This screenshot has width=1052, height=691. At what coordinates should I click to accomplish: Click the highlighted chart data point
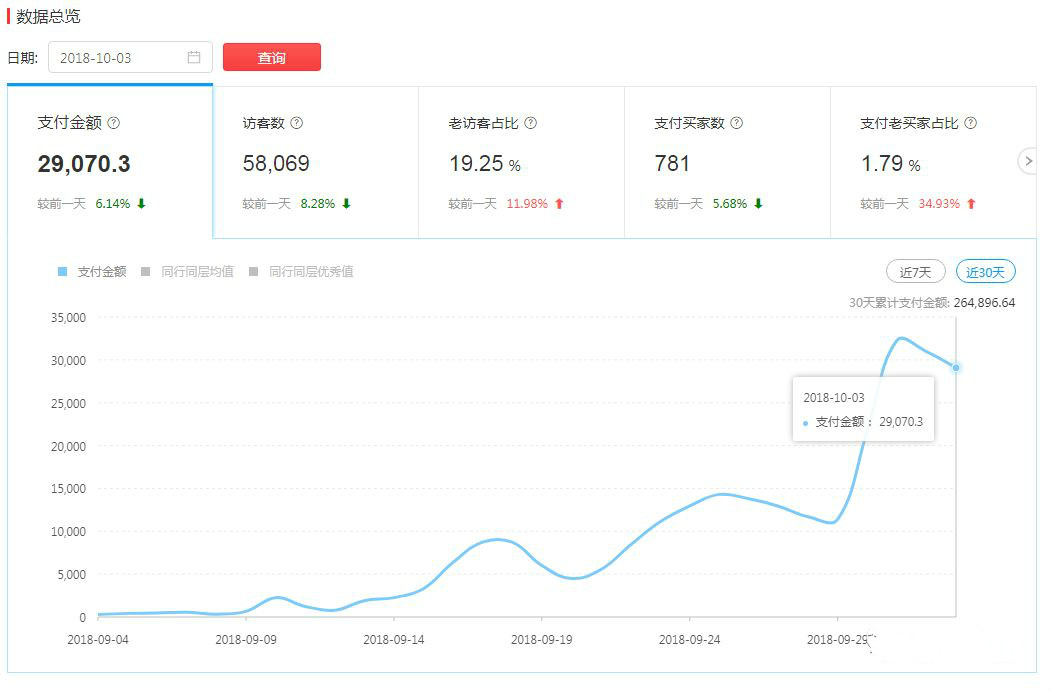point(957,368)
